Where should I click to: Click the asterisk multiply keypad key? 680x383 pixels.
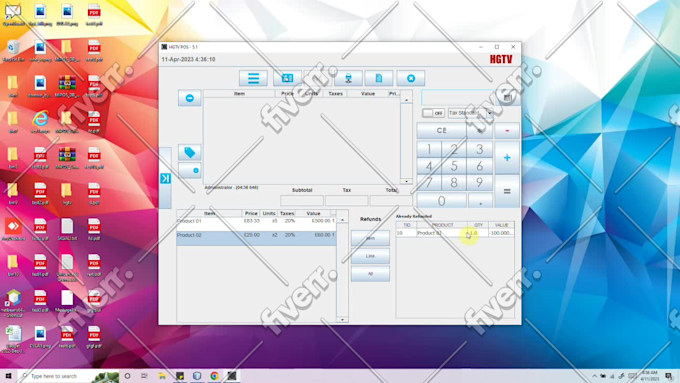pyautogui.click(x=480, y=131)
